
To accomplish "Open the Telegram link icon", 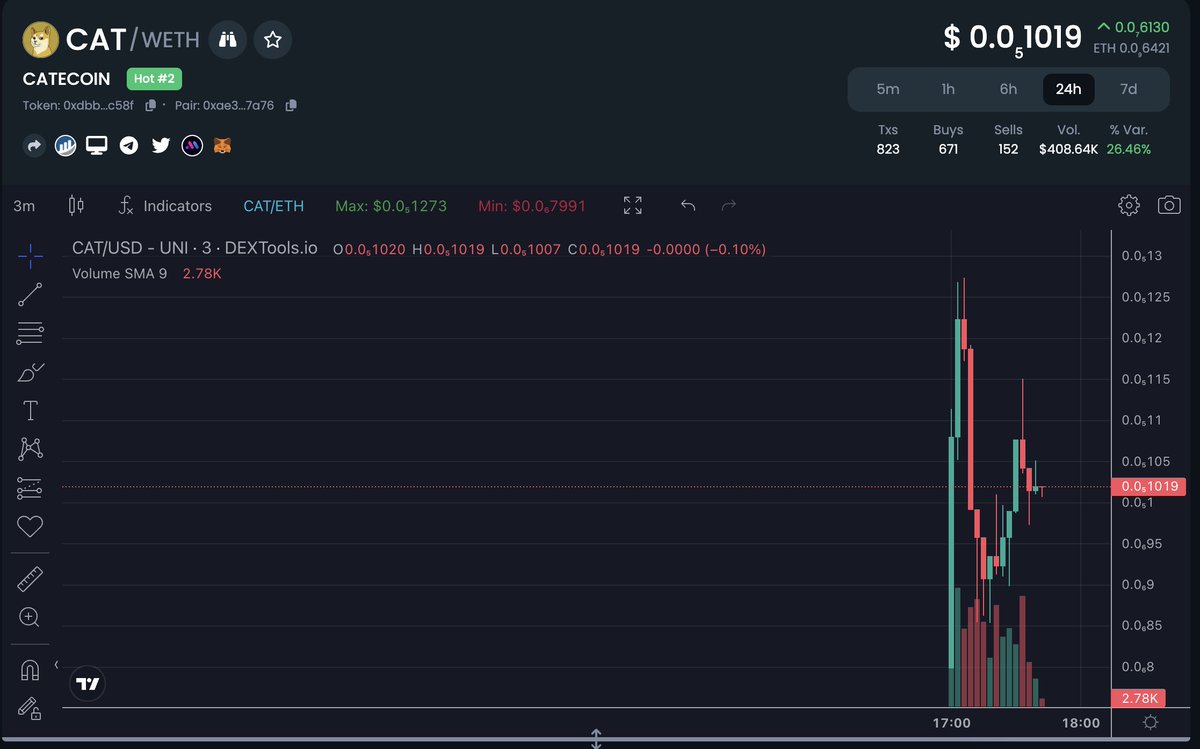I will pos(128,146).
